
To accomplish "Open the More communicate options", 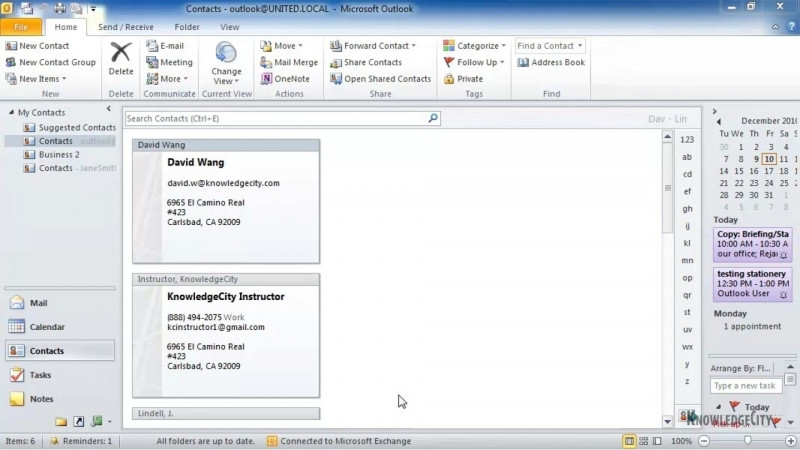I will coord(167,79).
